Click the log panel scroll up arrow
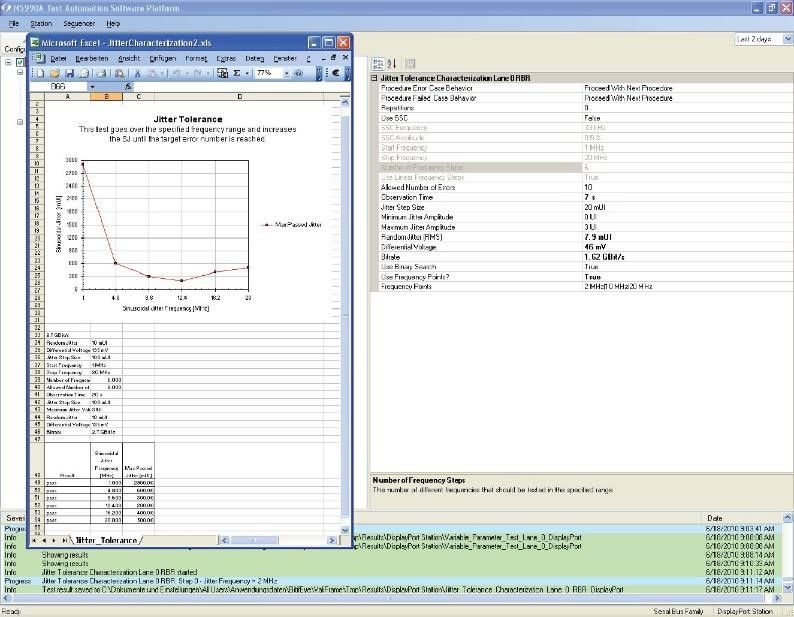Screen dimensions: 794x617 [788, 518]
